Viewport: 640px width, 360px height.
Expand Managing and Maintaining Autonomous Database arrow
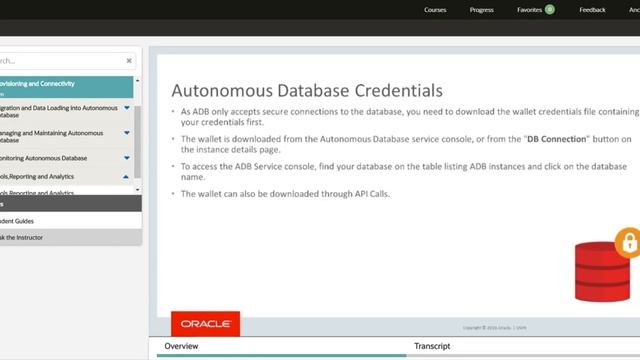coord(127,133)
